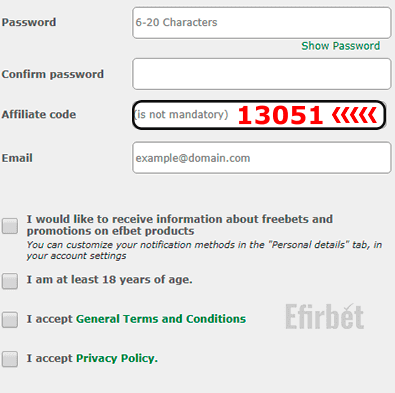Image resolution: width=395 pixels, height=393 pixels.
Task: Click the Confirm password label
Action: click(x=53, y=74)
